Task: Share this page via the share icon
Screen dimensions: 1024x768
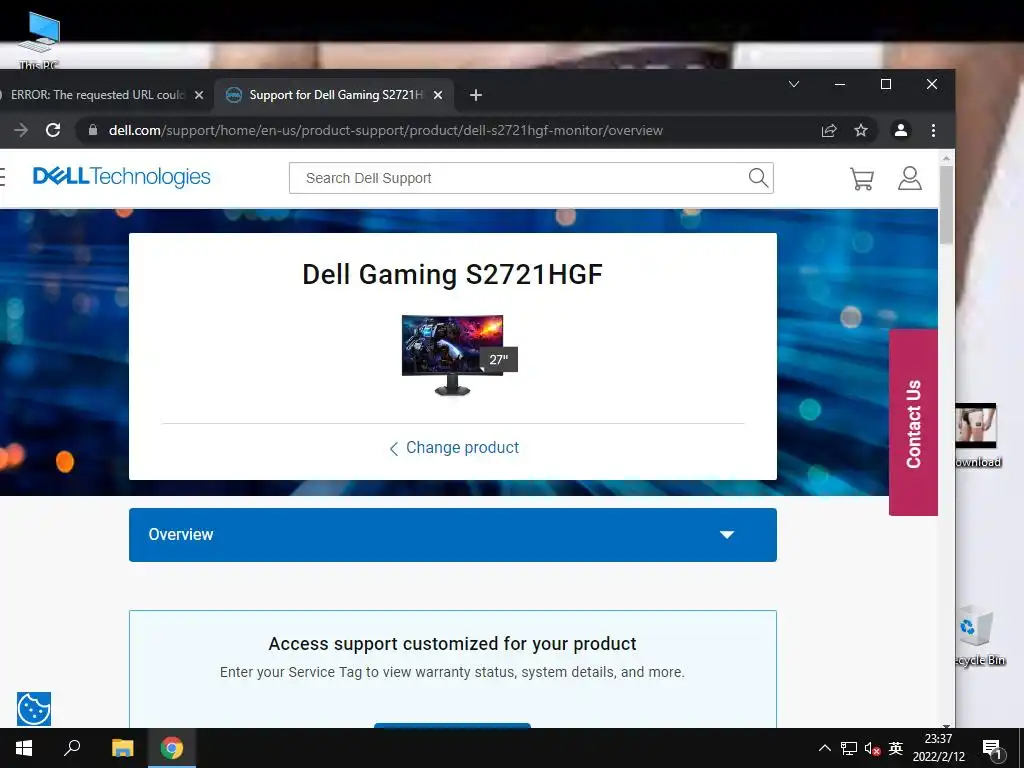Action: pos(829,131)
